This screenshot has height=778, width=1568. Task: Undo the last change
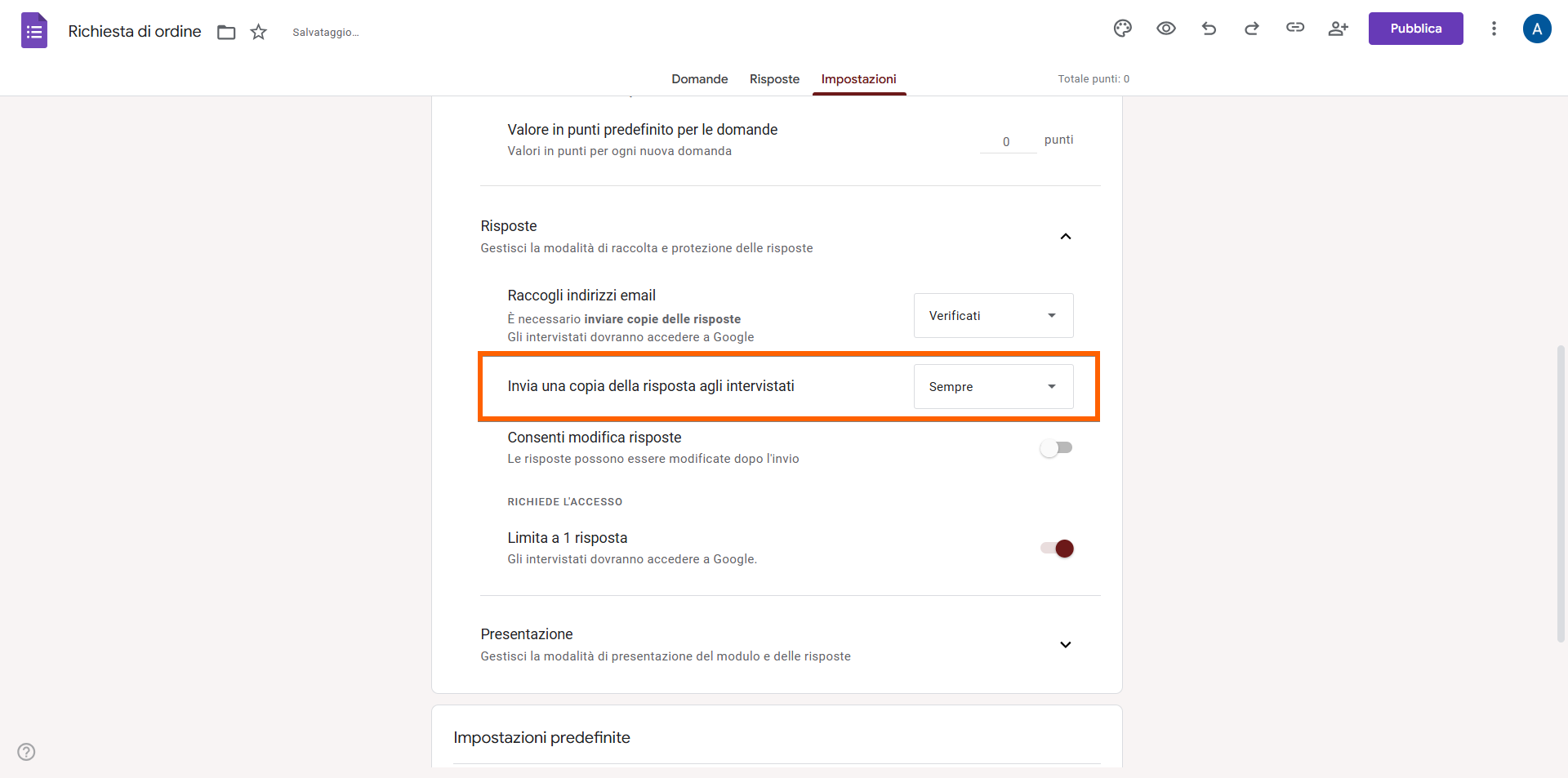[x=1209, y=29]
